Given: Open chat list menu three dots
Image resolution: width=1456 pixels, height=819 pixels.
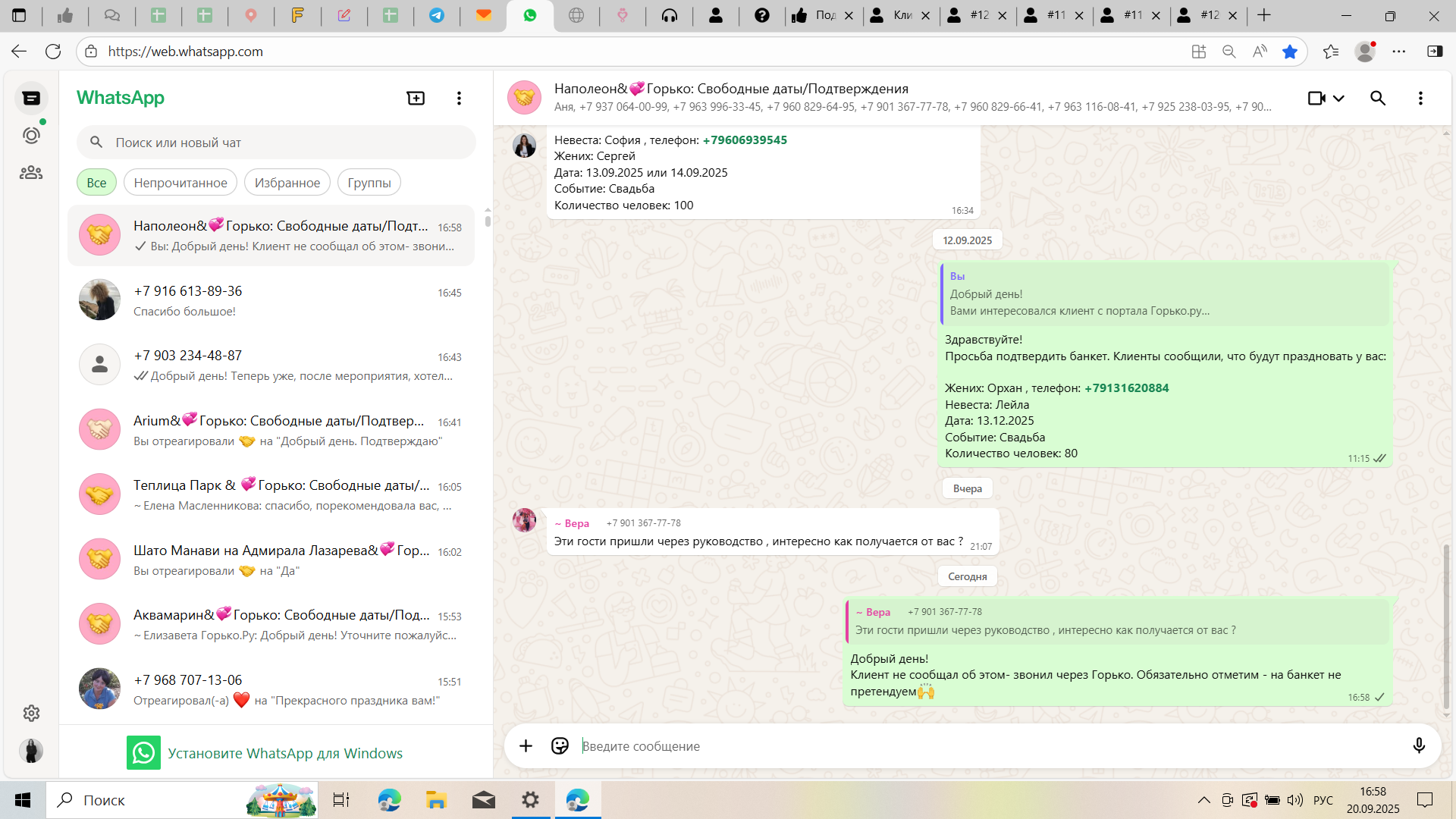Looking at the screenshot, I should [459, 98].
